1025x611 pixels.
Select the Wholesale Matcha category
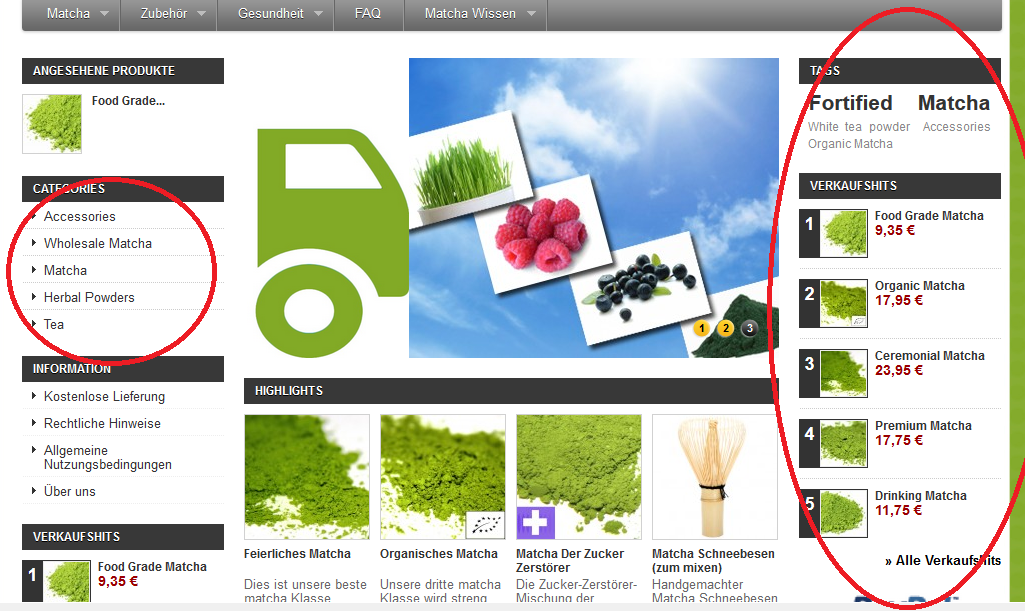pos(97,243)
